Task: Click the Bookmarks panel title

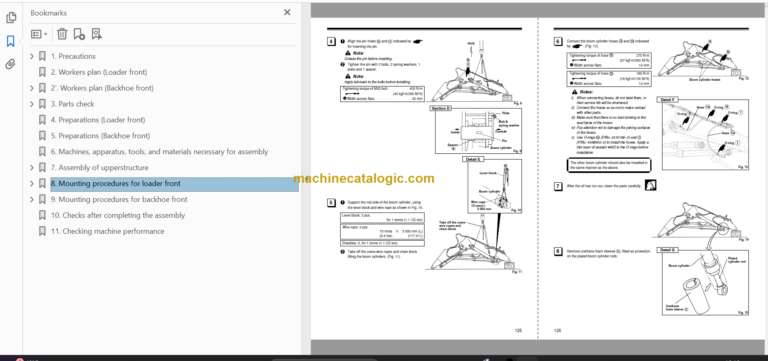Action: 48,13
